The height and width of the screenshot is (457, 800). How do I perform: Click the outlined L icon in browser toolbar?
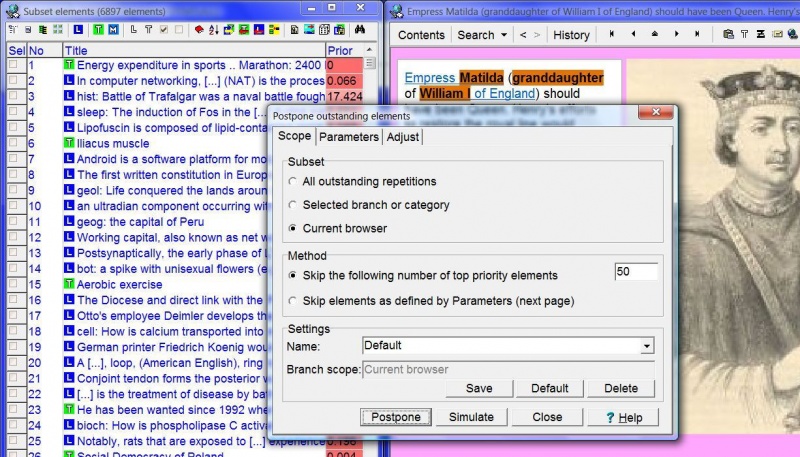[x=134, y=30]
